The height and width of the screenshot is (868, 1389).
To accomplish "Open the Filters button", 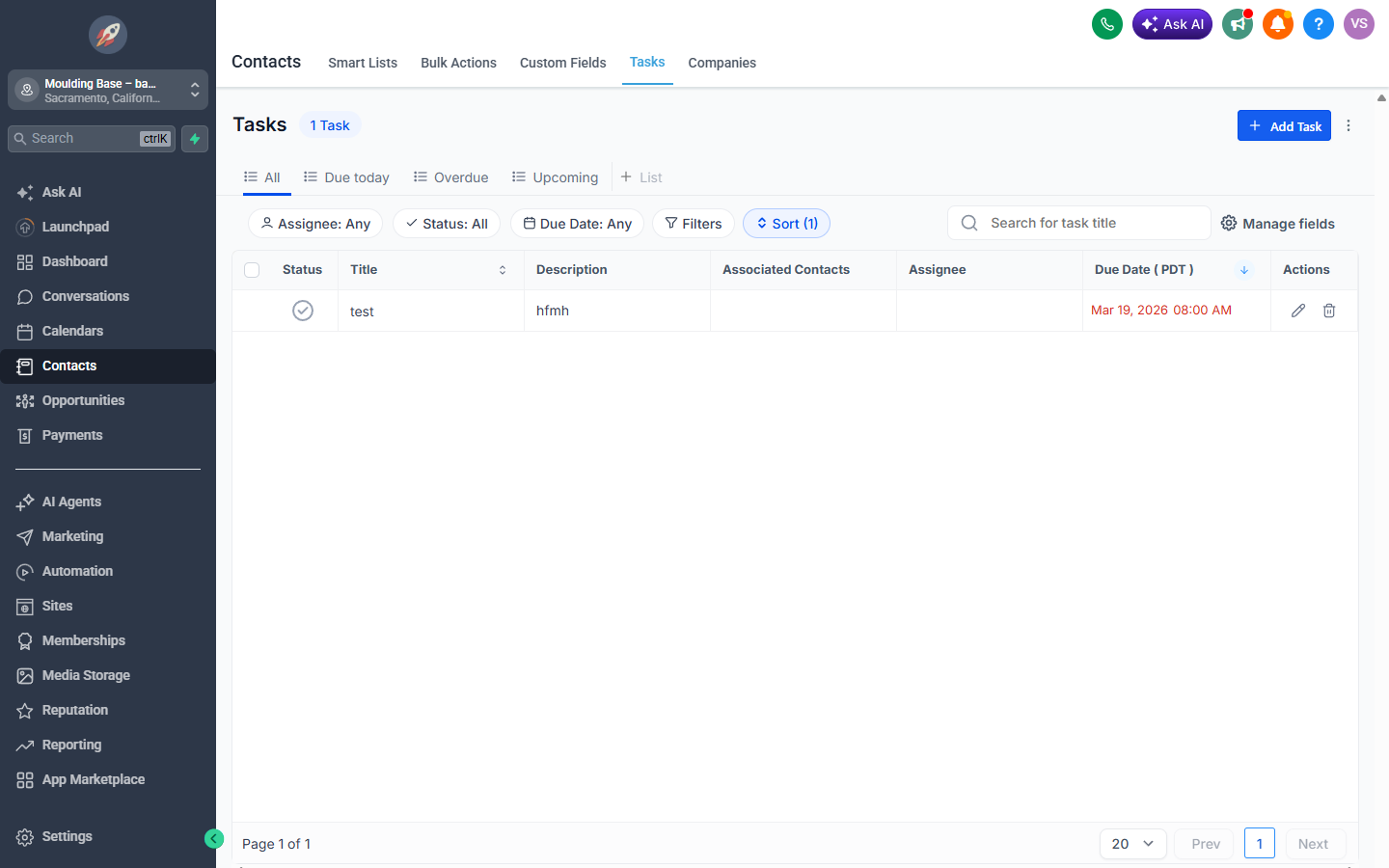I will pyautogui.click(x=694, y=224).
